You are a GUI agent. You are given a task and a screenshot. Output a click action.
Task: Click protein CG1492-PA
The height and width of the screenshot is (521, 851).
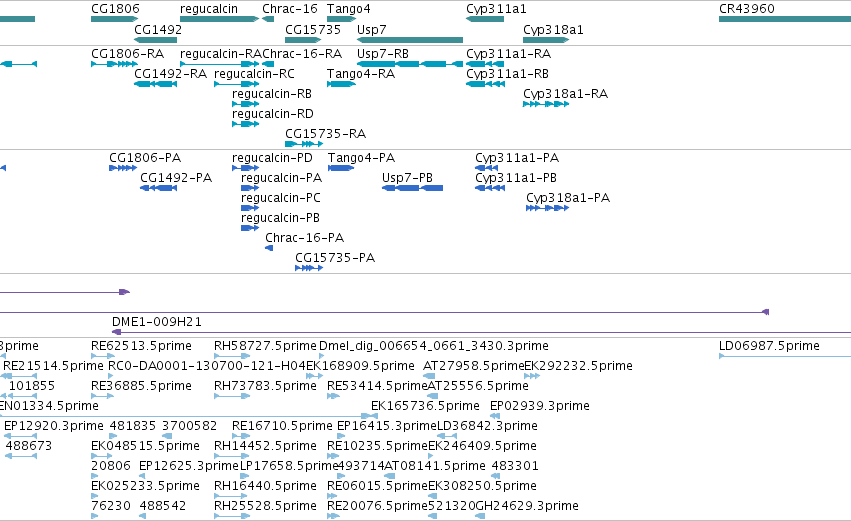point(176,178)
